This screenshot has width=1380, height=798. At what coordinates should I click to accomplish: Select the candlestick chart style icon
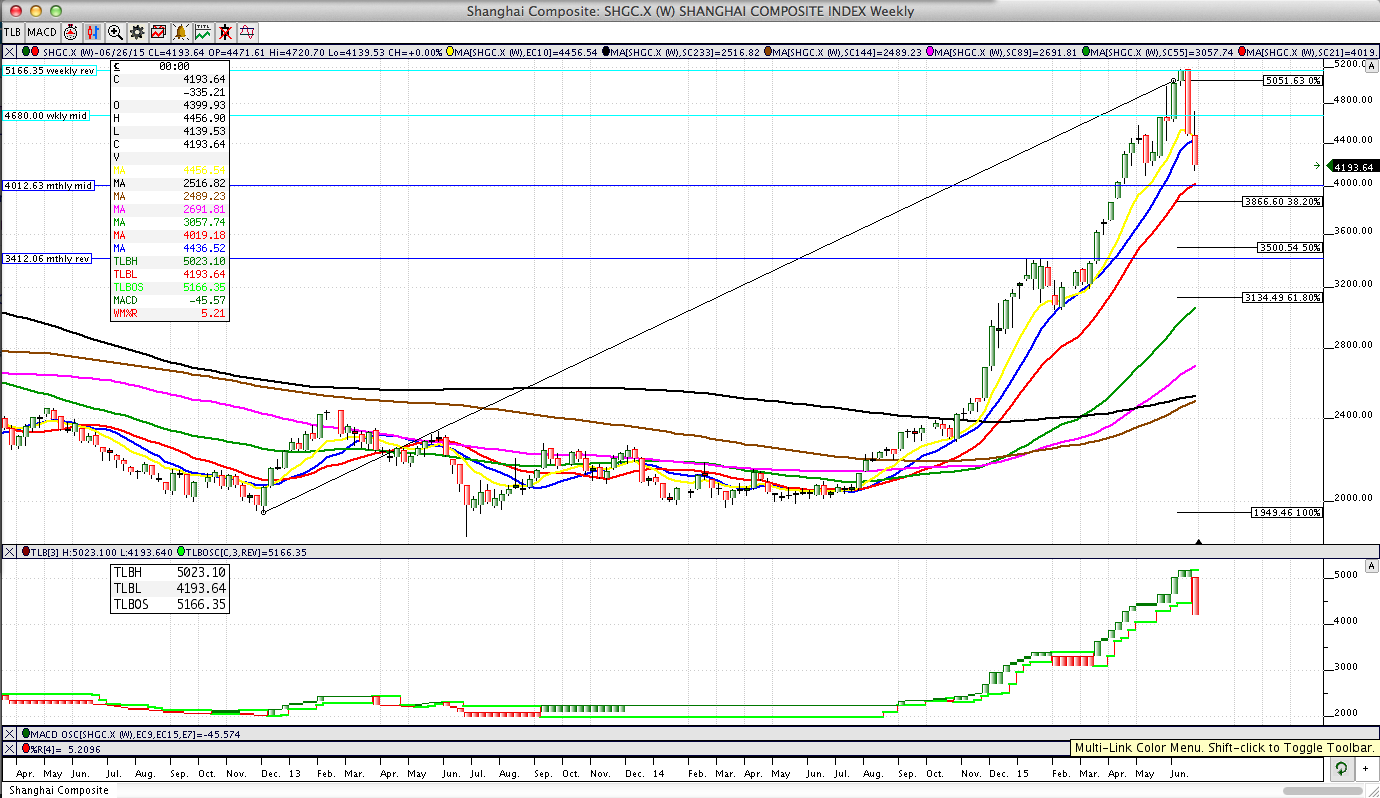93,32
